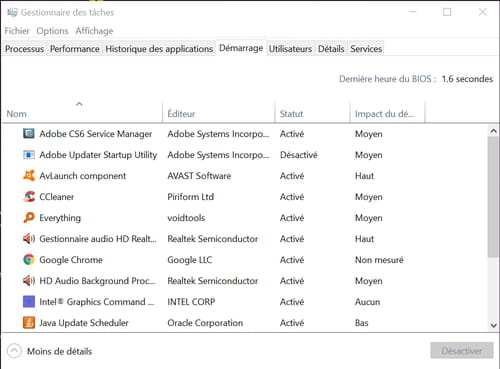Collapse view with Moins de détails chevron
This screenshot has width=500, height=369.
pyautogui.click(x=14, y=351)
